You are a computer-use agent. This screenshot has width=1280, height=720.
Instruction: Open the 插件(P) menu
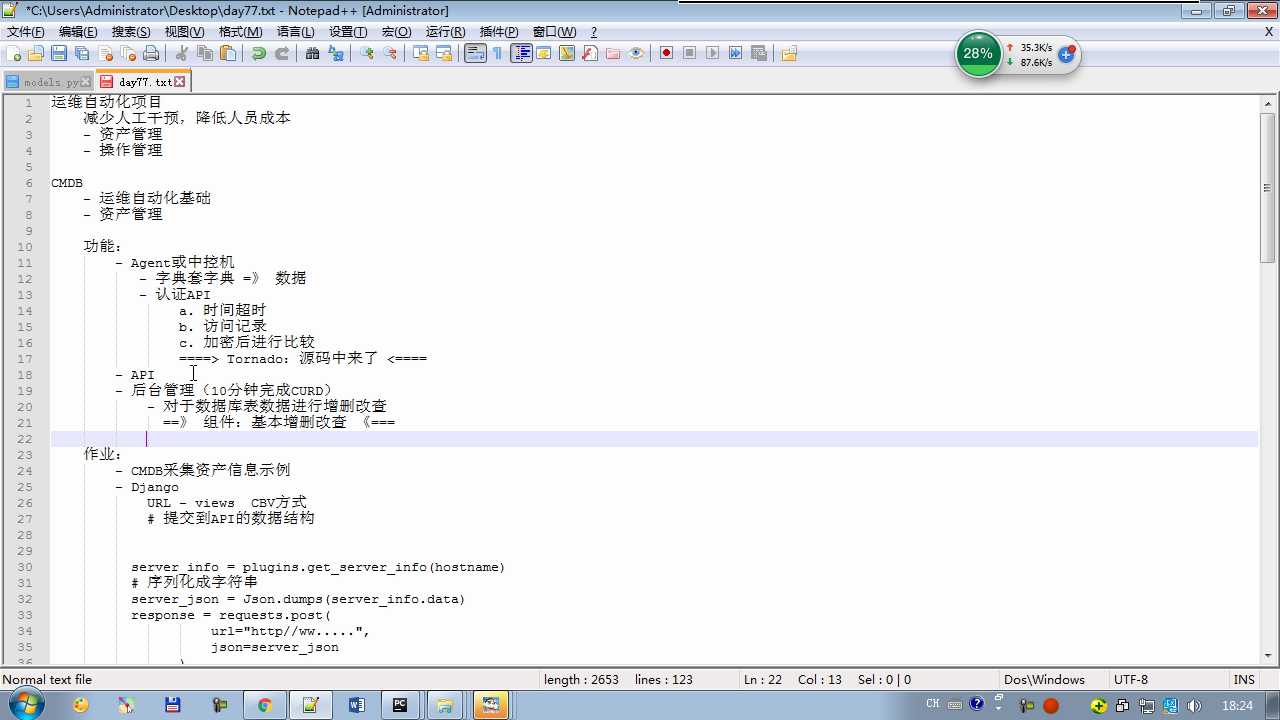pos(499,32)
